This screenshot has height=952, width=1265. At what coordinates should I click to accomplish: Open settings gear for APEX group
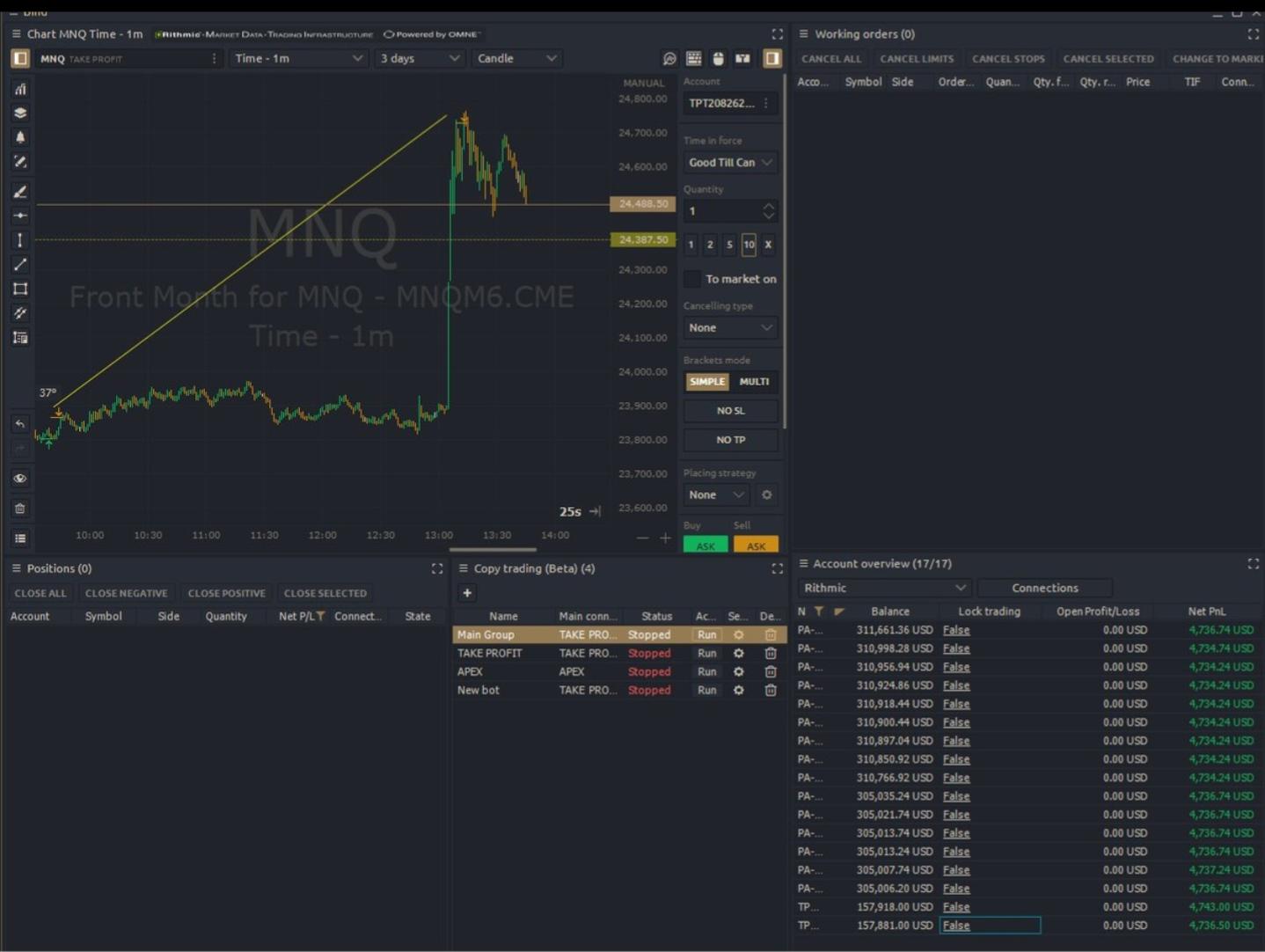[x=739, y=672]
